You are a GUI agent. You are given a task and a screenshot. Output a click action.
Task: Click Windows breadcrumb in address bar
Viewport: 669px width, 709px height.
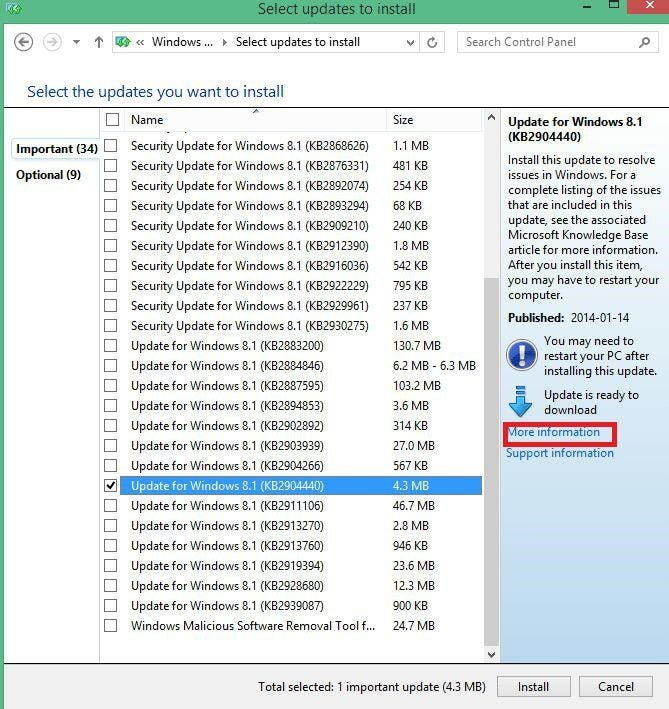click(182, 42)
